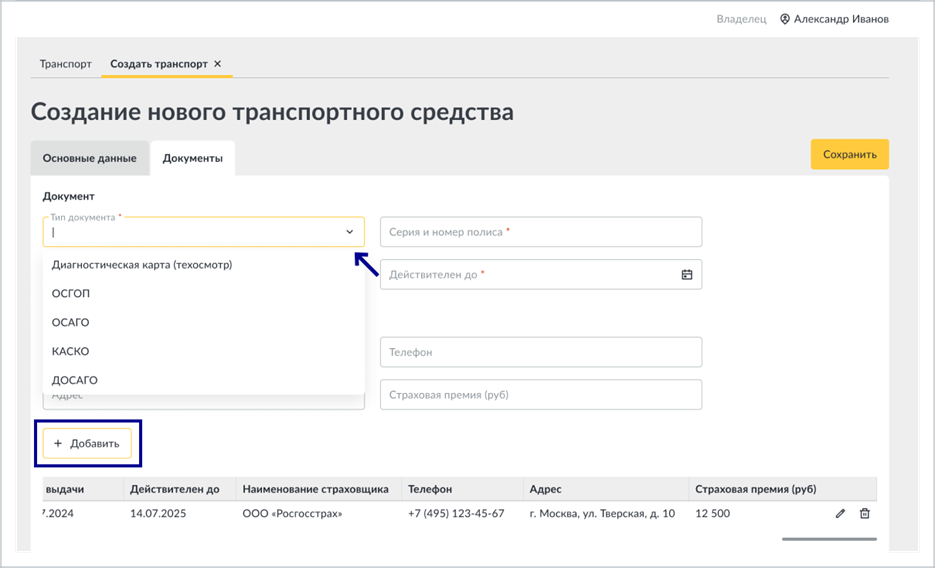Select the 14.07.2025 date cell
The image size is (935, 568).
158,513
